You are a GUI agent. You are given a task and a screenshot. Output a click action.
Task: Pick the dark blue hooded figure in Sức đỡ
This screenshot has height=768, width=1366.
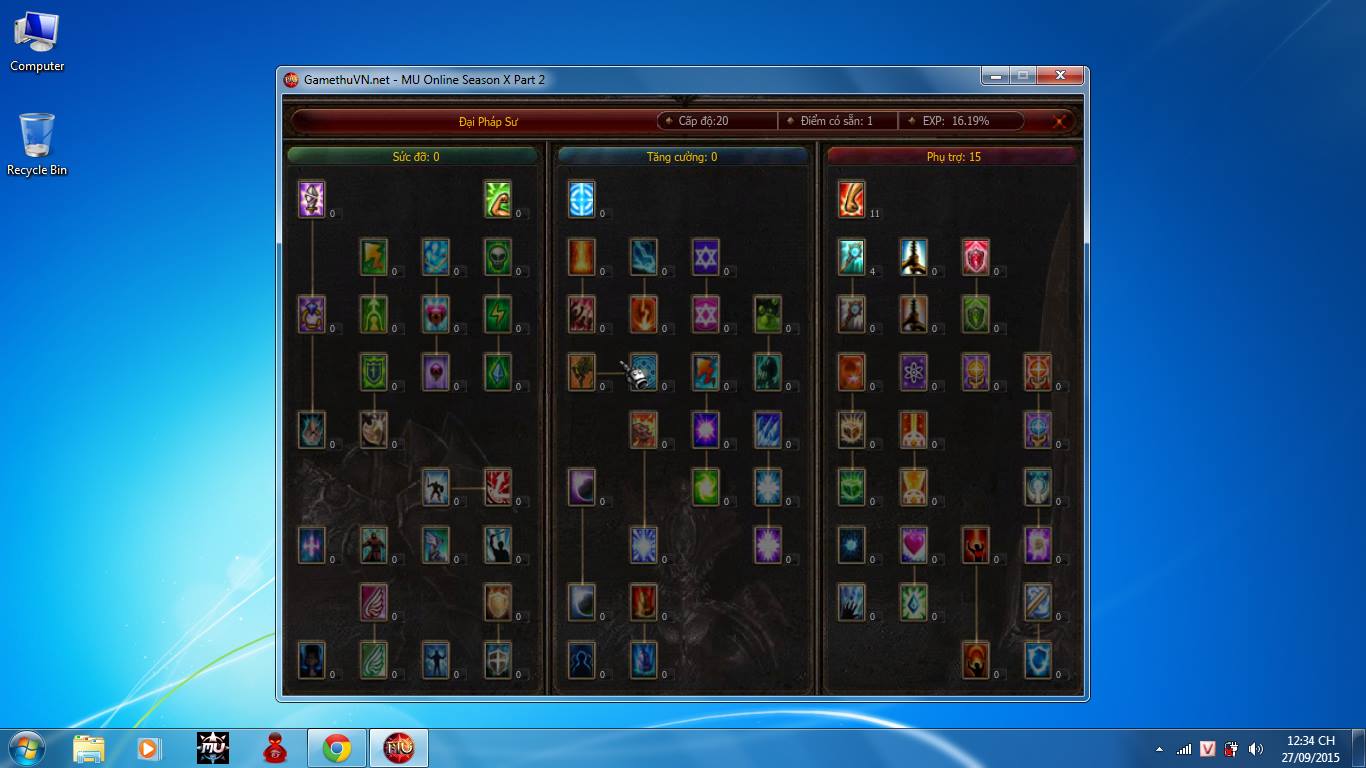click(312, 660)
